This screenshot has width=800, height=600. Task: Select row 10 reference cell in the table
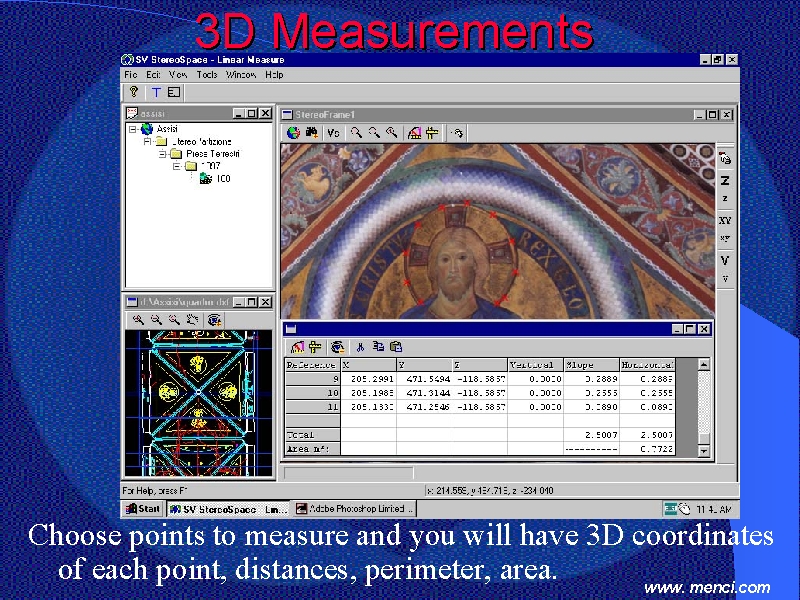312,393
